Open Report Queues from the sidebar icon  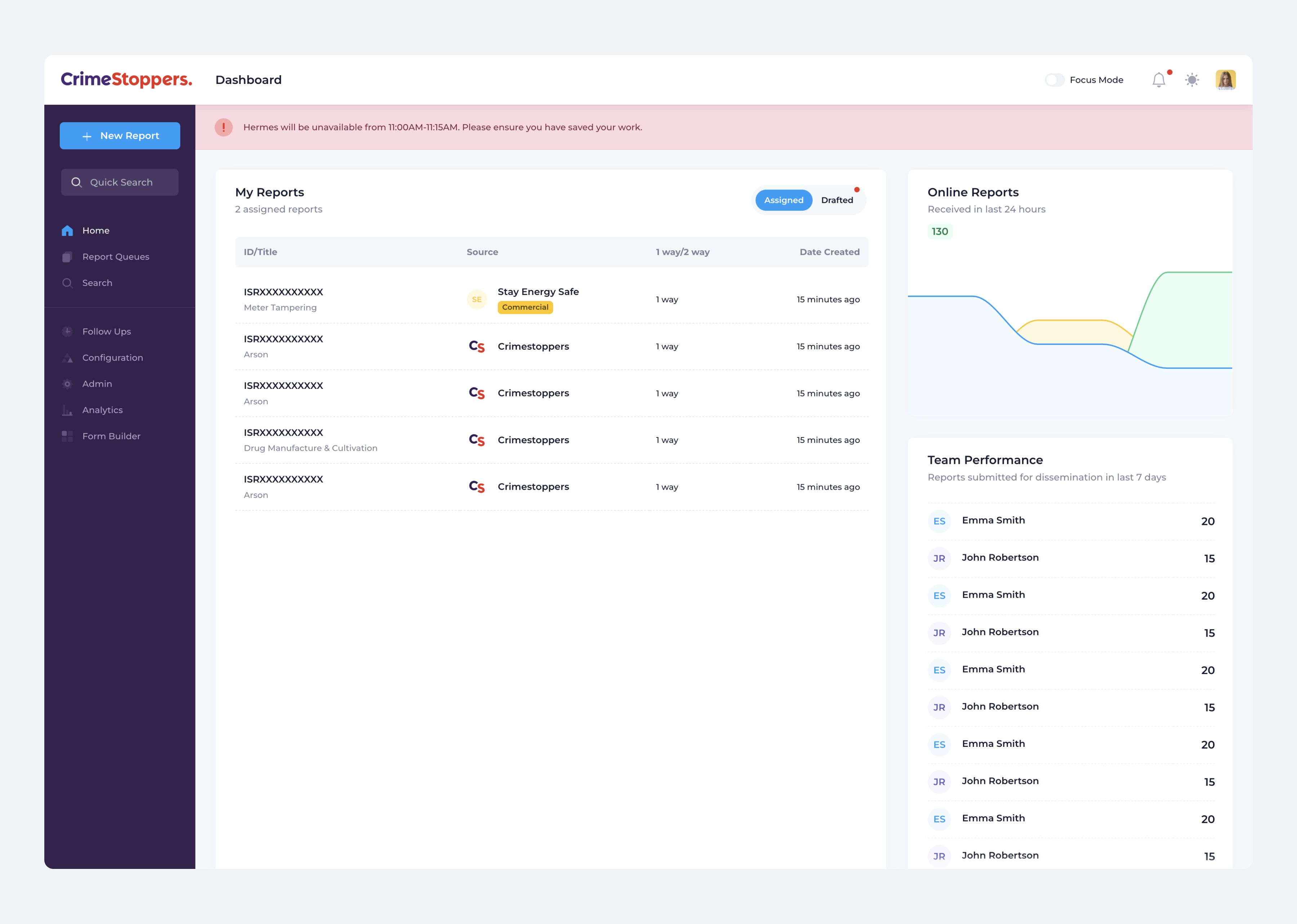tap(67, 257)
